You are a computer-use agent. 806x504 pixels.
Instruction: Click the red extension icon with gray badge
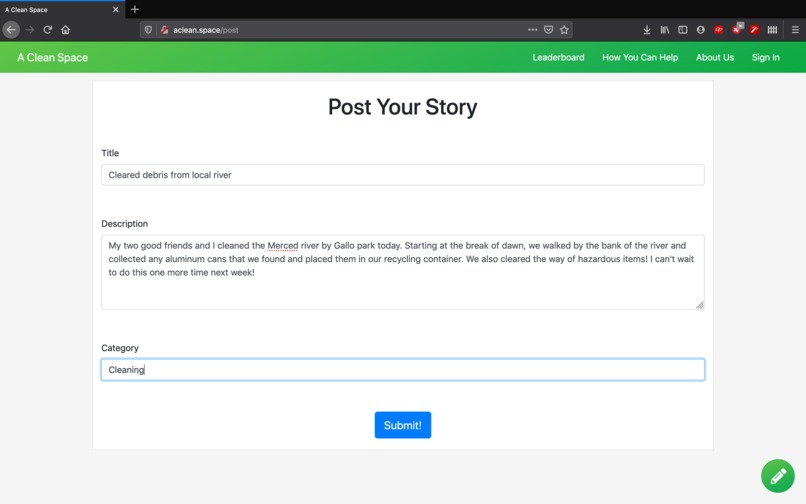point(737,29)
